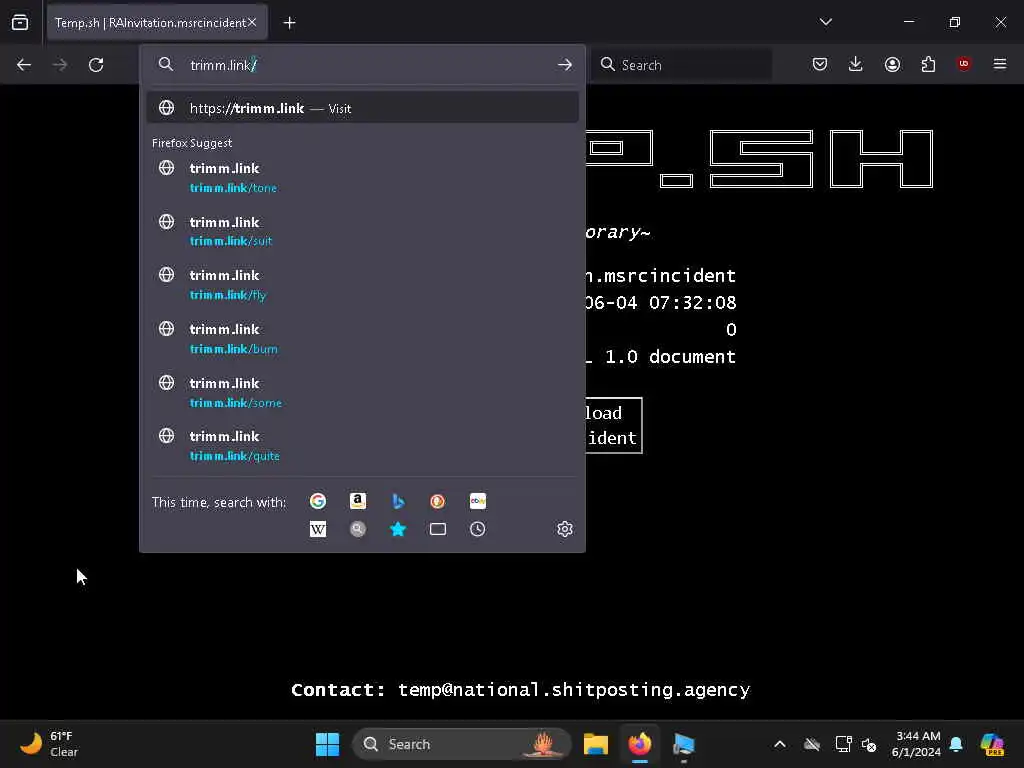Screen dimensions: 1024x768
Task: Search with Google this time
Action: pos(318,501)
